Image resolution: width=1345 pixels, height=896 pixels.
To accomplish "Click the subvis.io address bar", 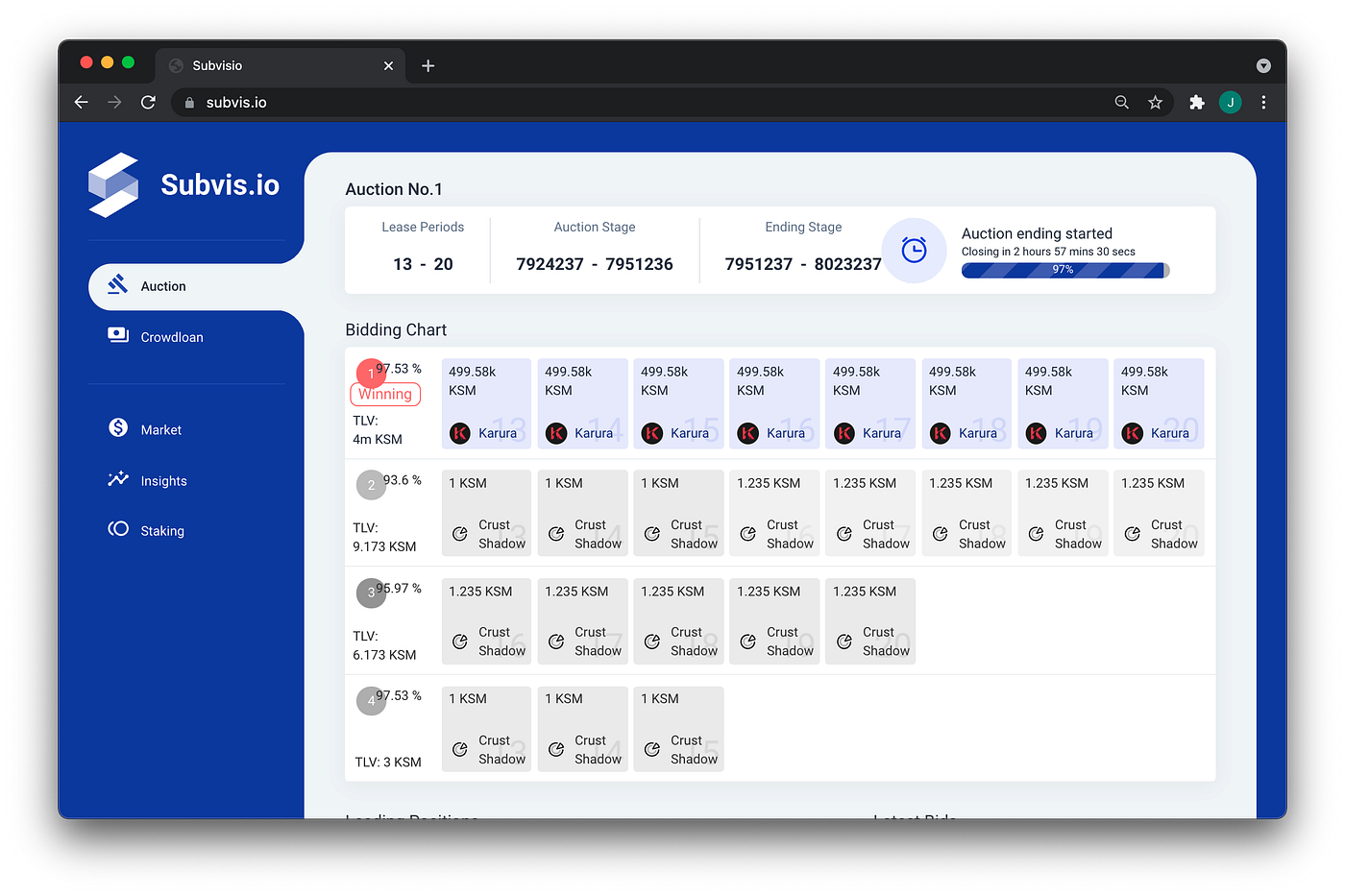I will tap(672, 102).
